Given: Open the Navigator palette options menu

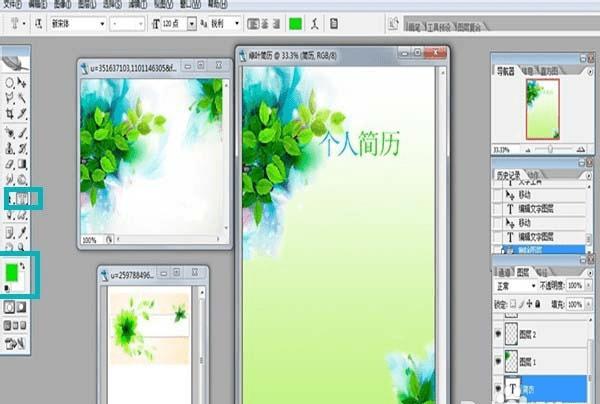Looking at the screenshot, I should coord(590,72).
